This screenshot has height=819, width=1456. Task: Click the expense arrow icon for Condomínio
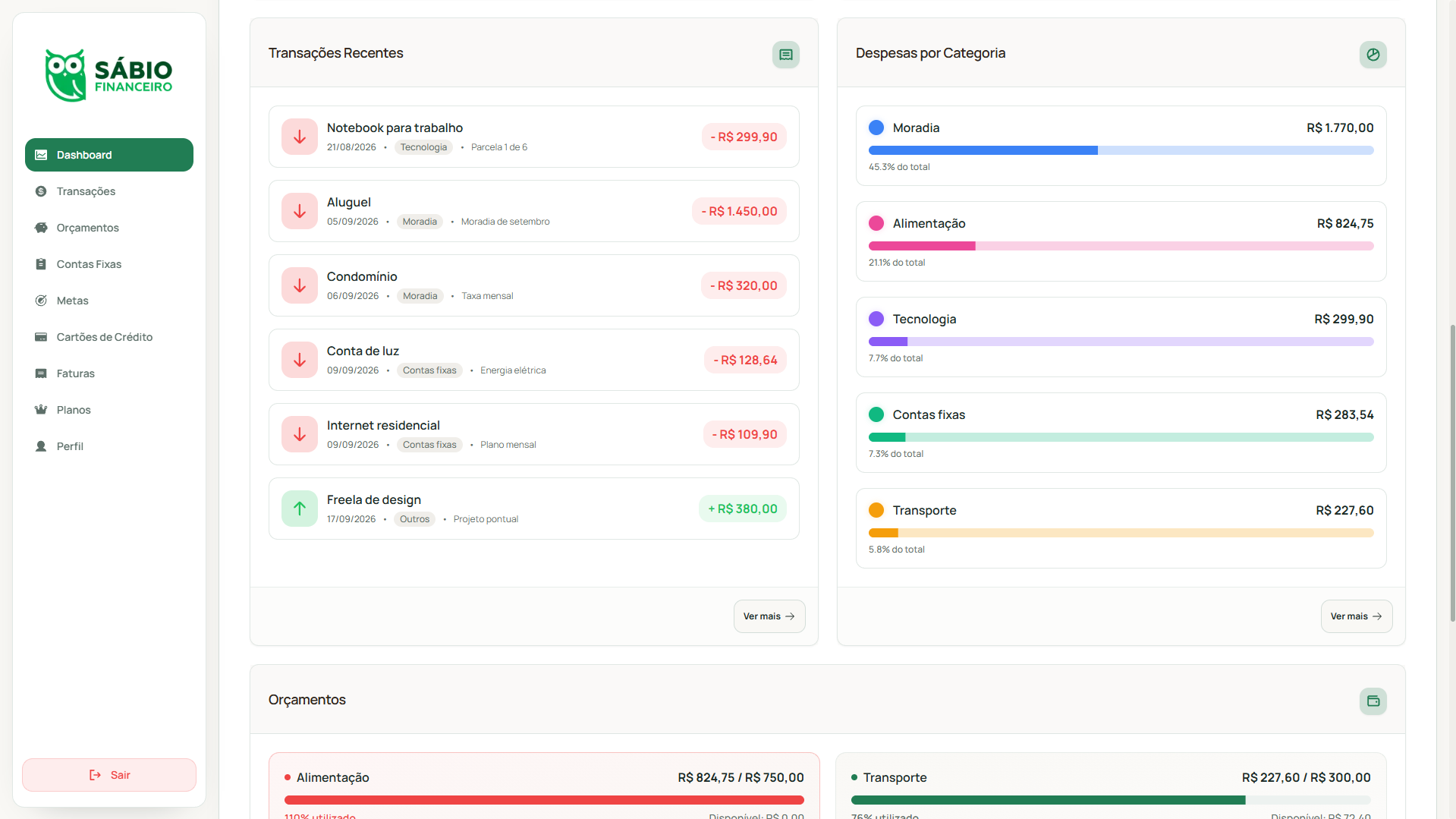[x=300, y=285]
